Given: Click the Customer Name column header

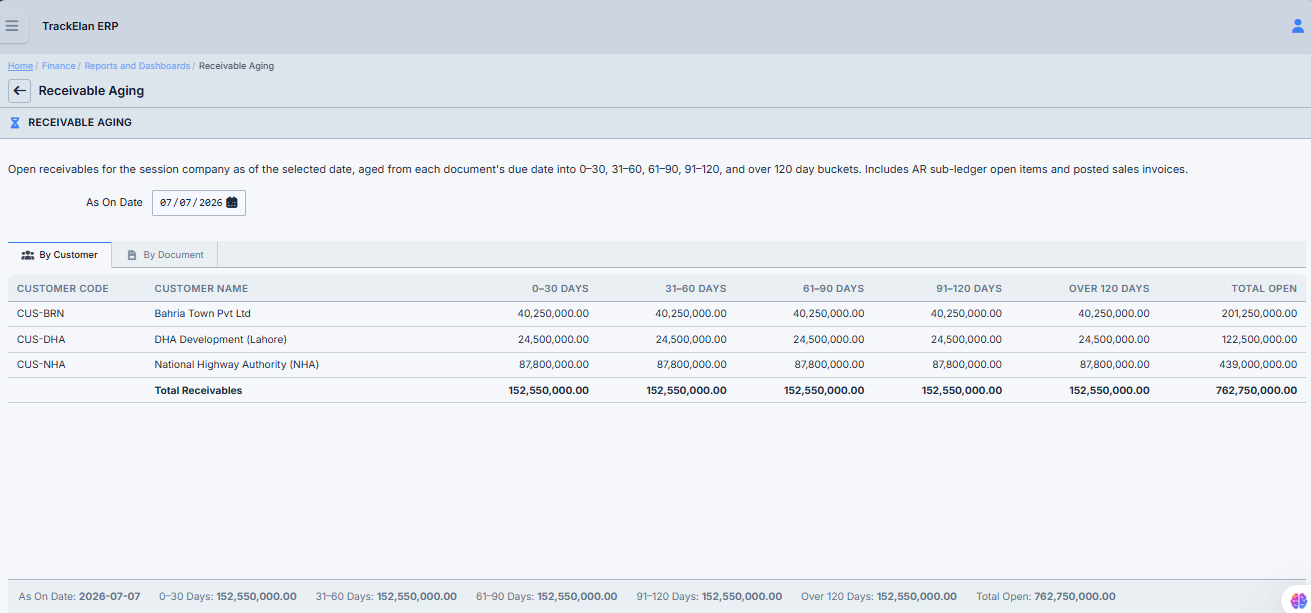Looking at the screenshot, I should (x=201, y=289).
